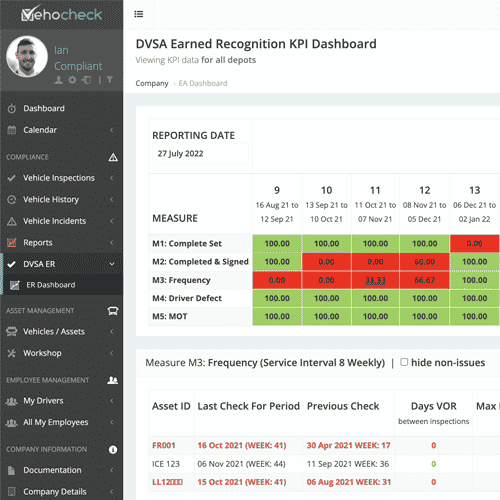Click the Vehicle History clock icon
The width and height of the screenshot is (500, 500).
tap(12, 199)
